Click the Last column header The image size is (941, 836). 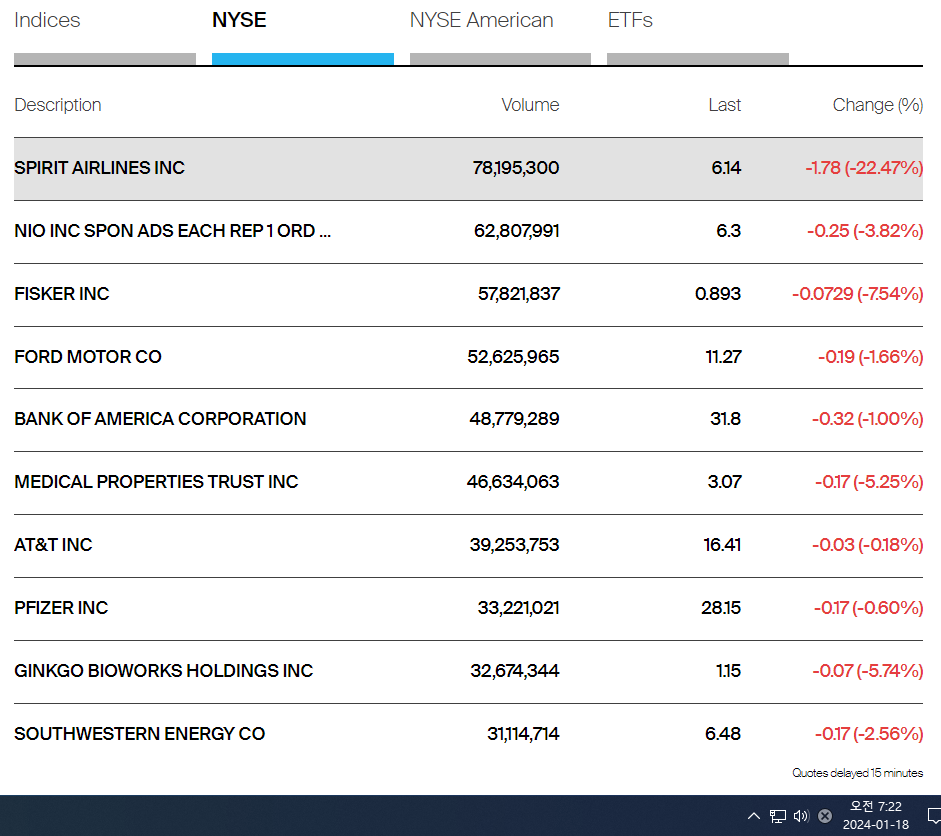[724, 105]
